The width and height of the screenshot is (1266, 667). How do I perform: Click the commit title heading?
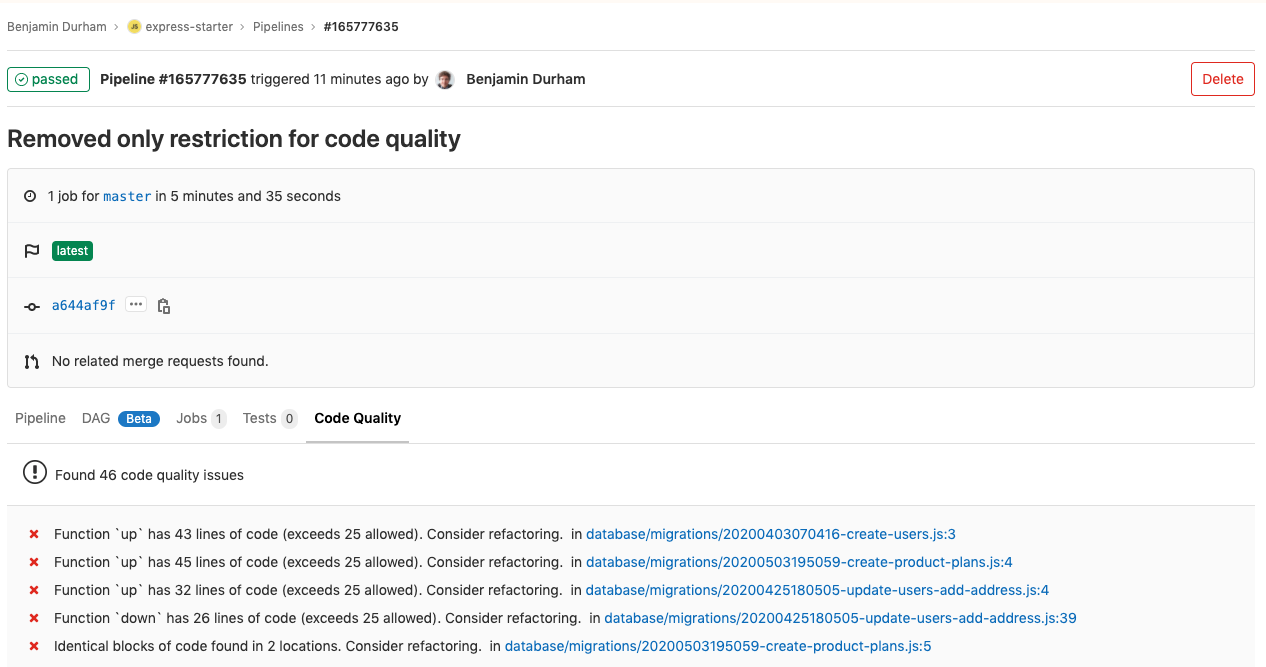tap(234, 139)
